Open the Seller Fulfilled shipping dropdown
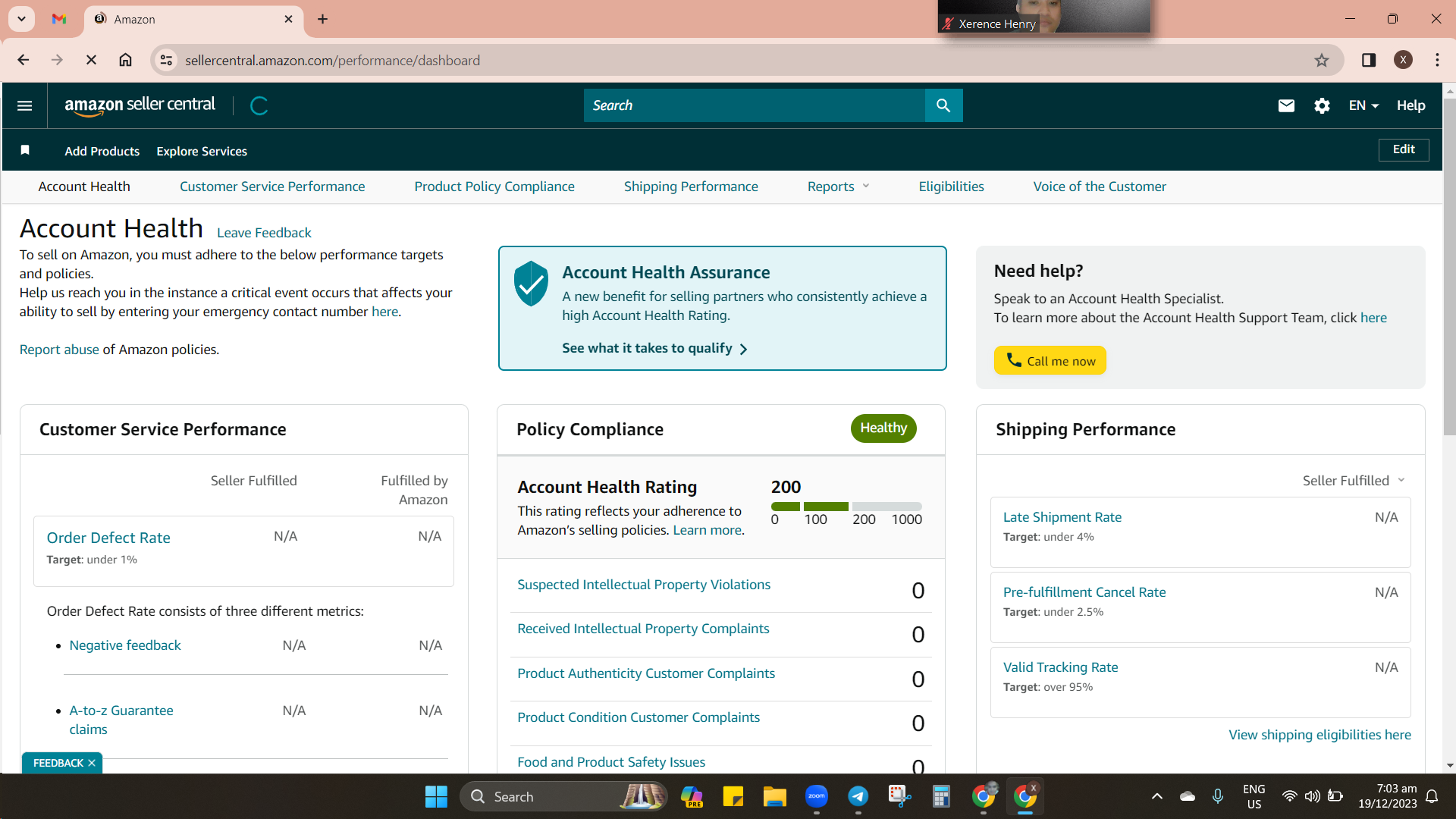 pyautogui.click(x=1354, y=481)
